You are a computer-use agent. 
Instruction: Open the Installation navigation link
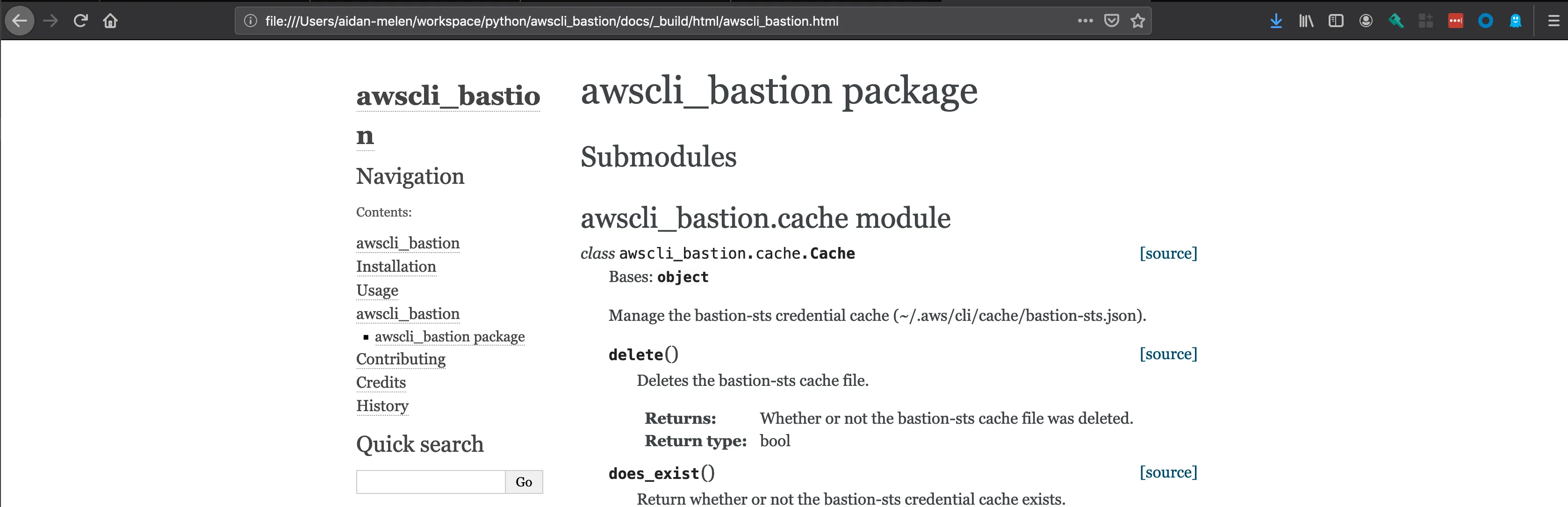(x=396, y=267)
